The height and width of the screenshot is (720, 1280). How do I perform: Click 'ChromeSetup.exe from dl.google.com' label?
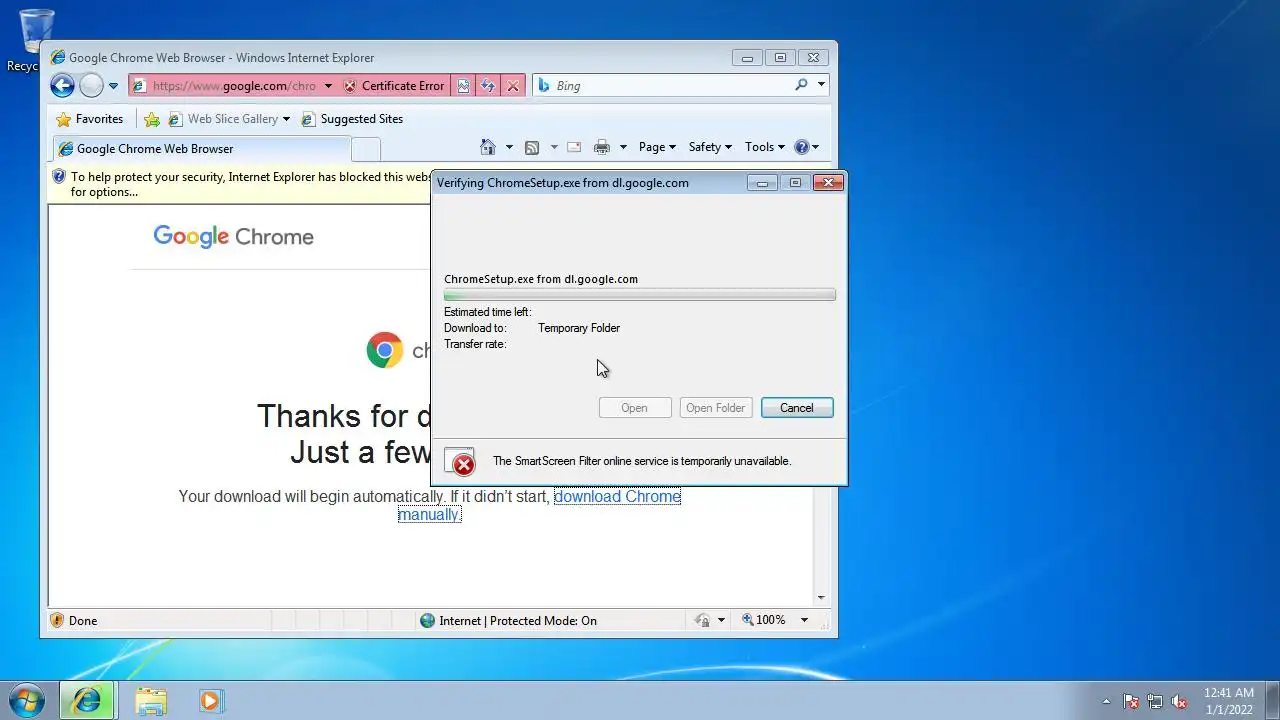[x=541, y=279]
